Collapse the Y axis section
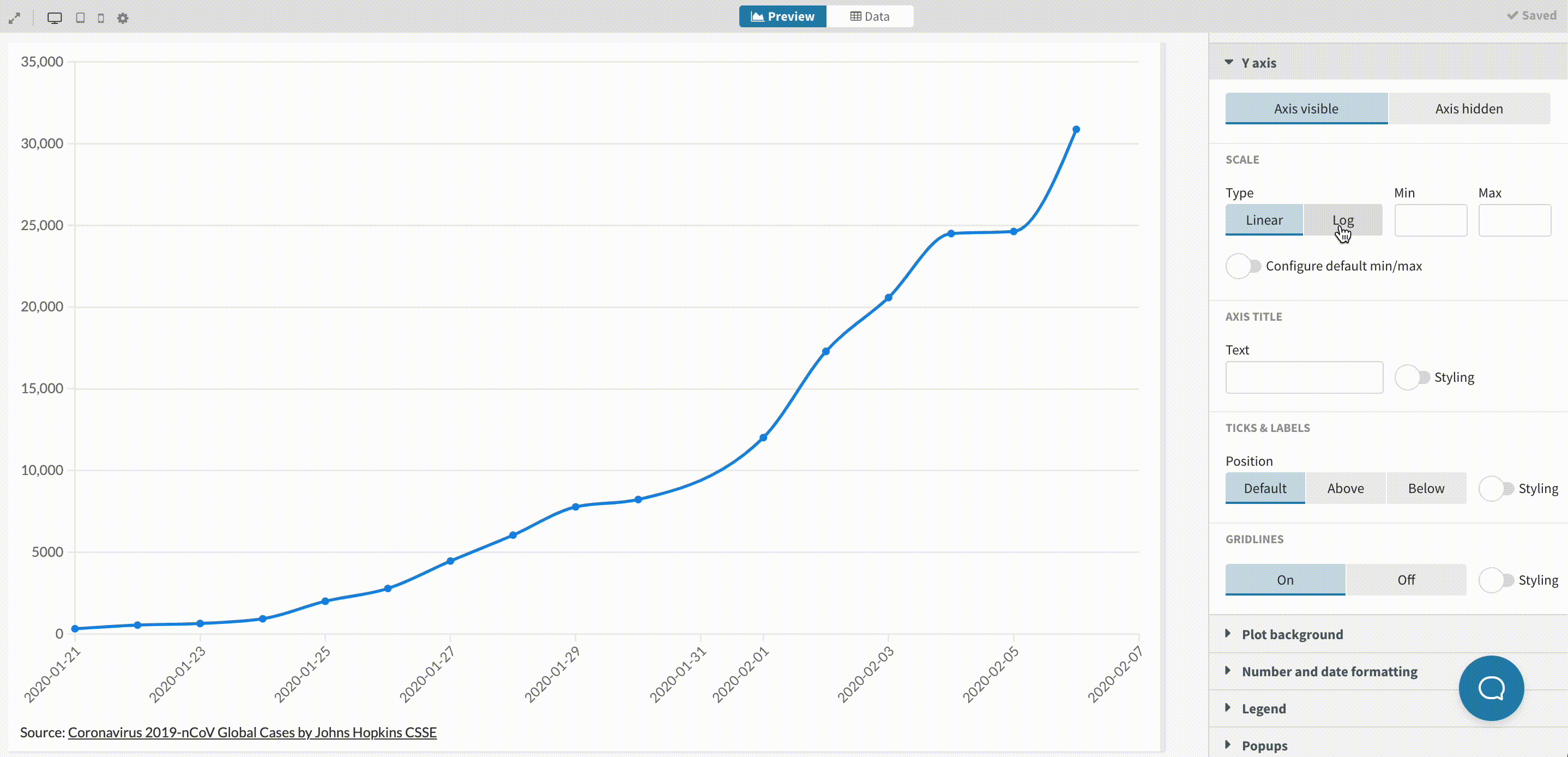This screenshot has width=1568, height=757. tap(1258, 63)
